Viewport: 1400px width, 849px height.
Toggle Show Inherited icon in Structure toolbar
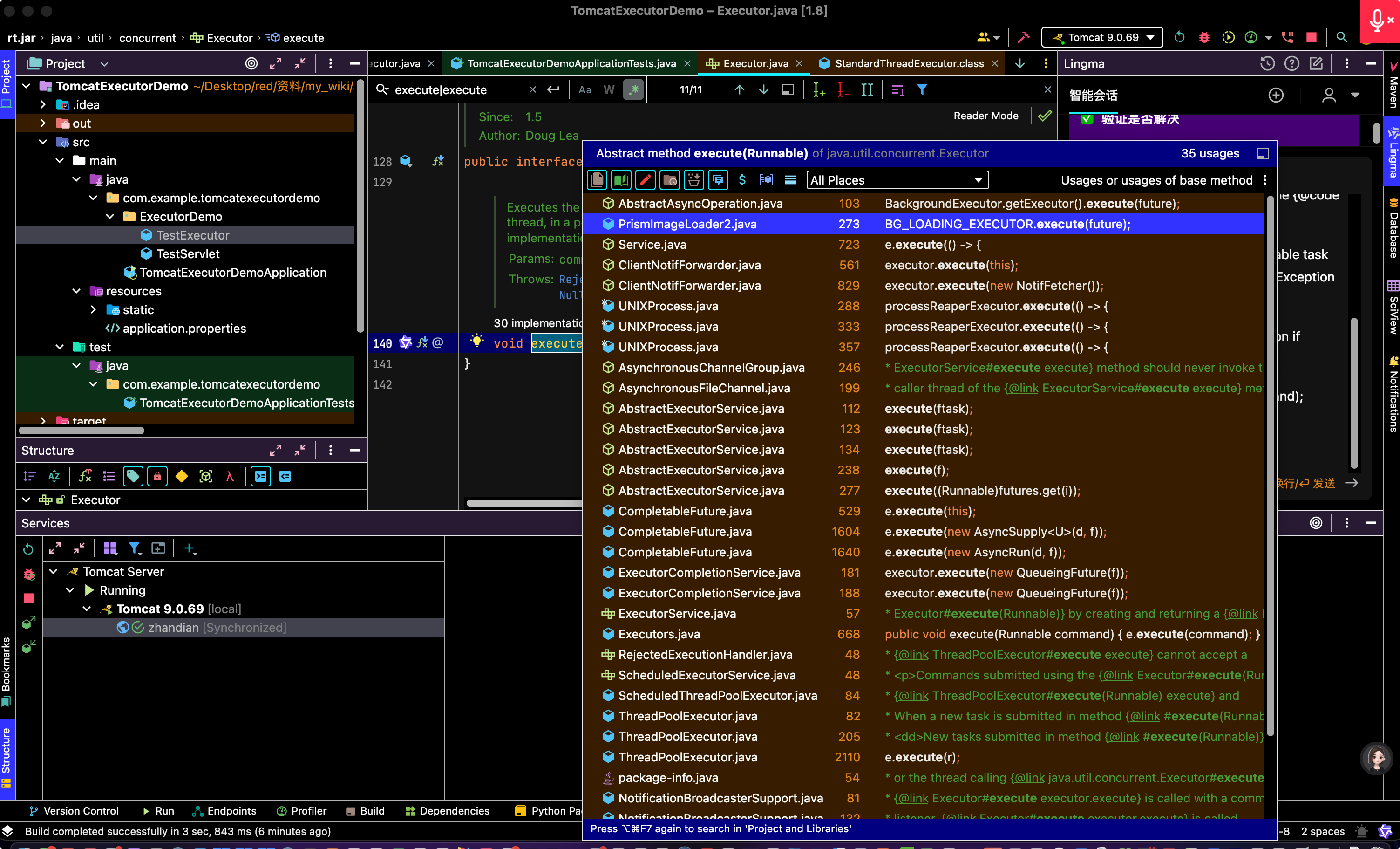[x=85, y=477]
